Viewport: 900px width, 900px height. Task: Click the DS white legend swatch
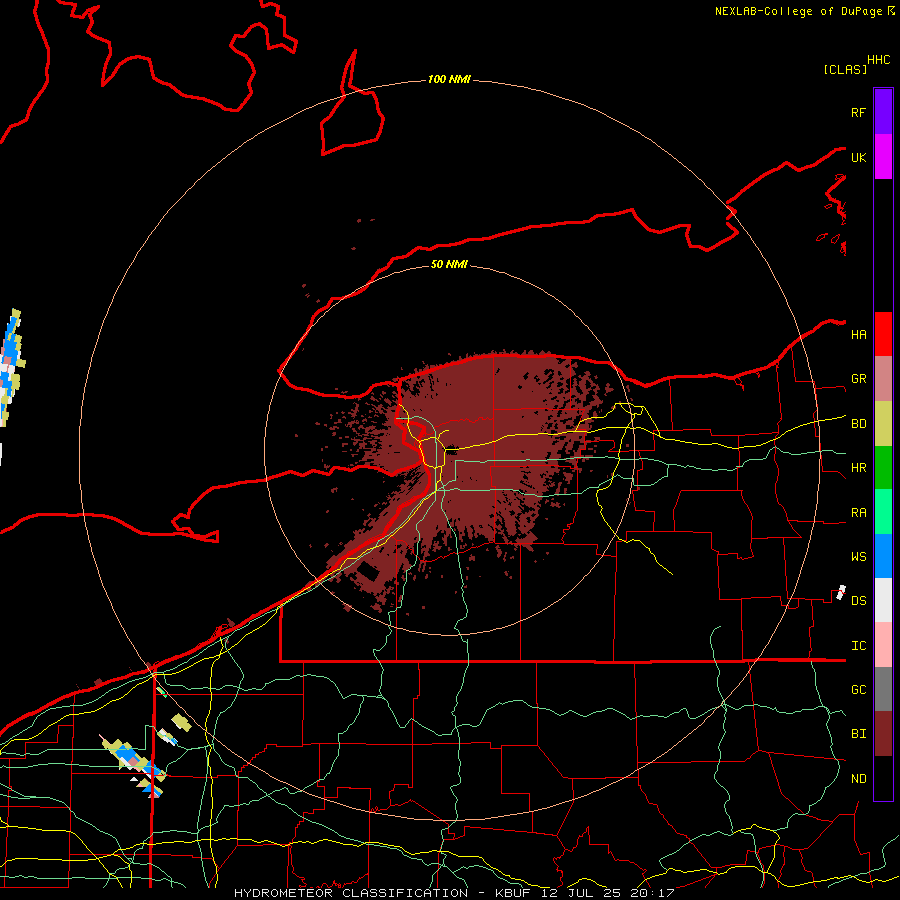tap(883, 600)
